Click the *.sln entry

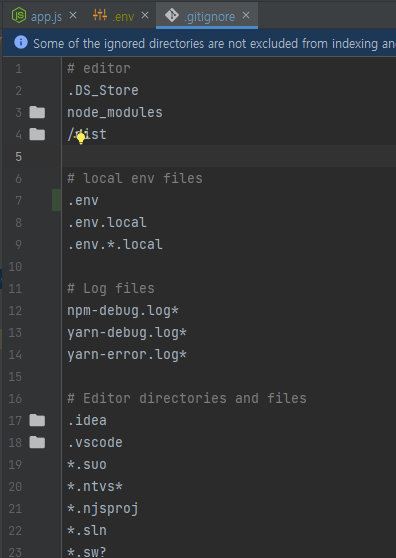[x=87, y=531]
